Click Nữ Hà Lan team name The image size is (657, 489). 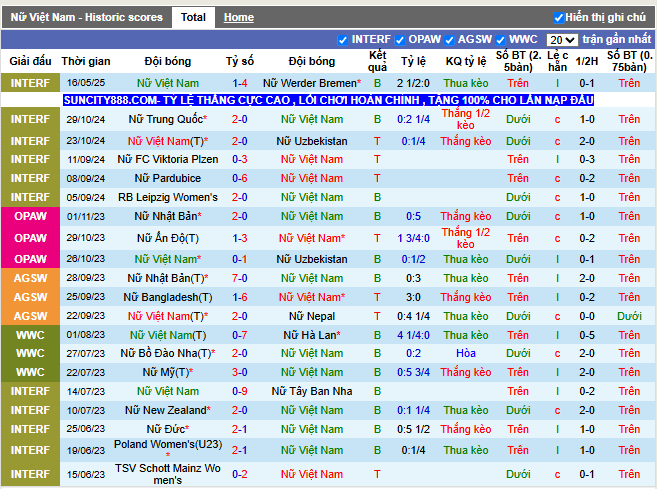point(312,335)
